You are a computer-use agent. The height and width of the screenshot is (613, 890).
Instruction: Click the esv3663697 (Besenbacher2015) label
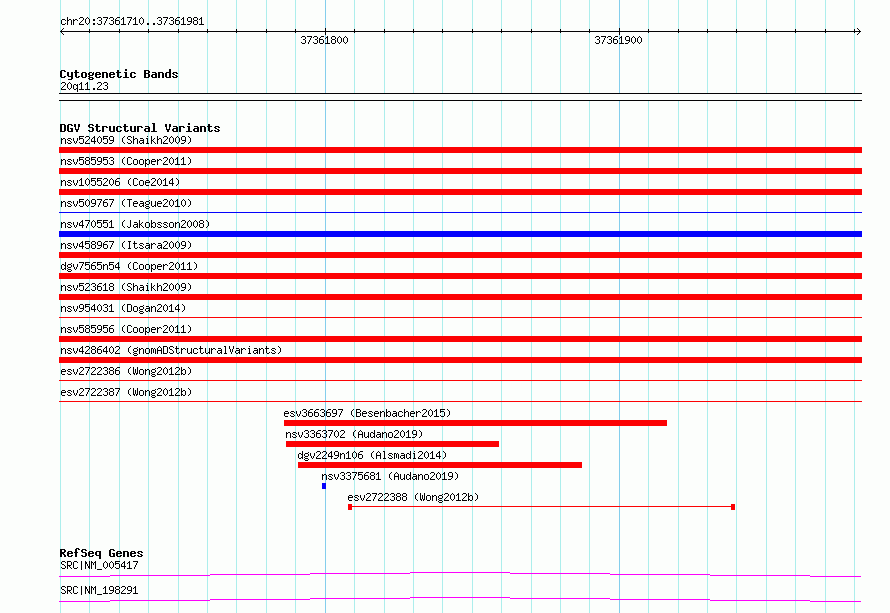pos(367,413)
